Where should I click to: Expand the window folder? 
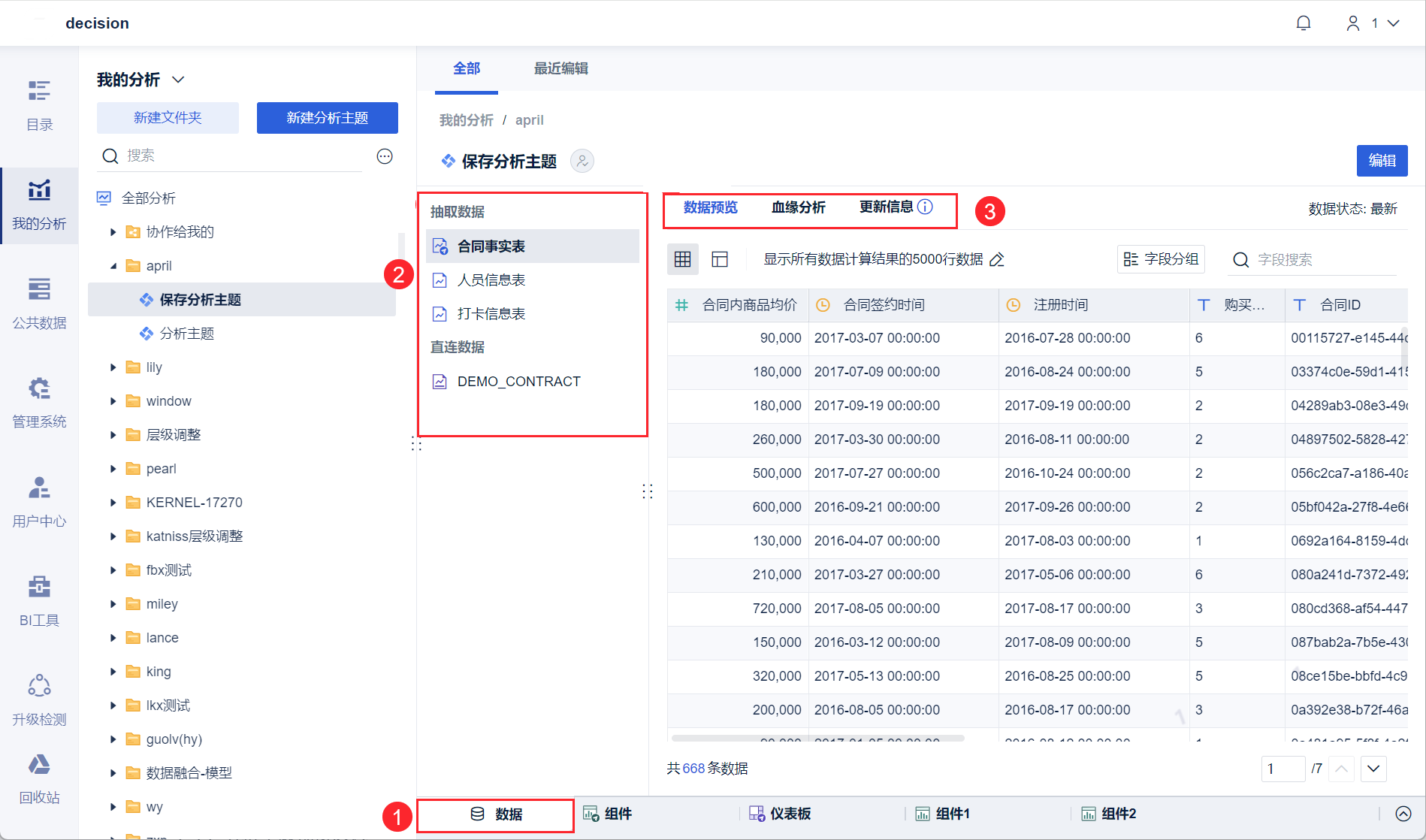pos(113,401)
